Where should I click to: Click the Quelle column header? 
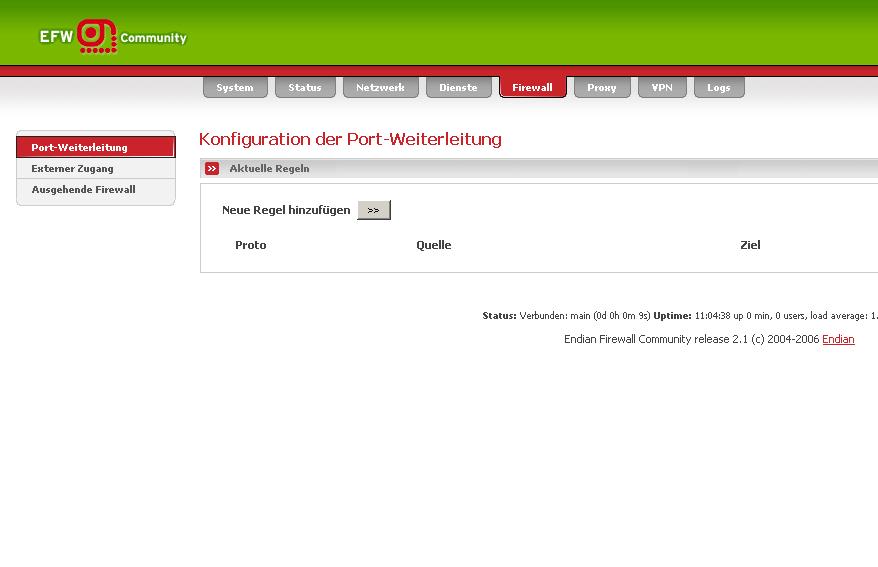[x=433, y=245]
